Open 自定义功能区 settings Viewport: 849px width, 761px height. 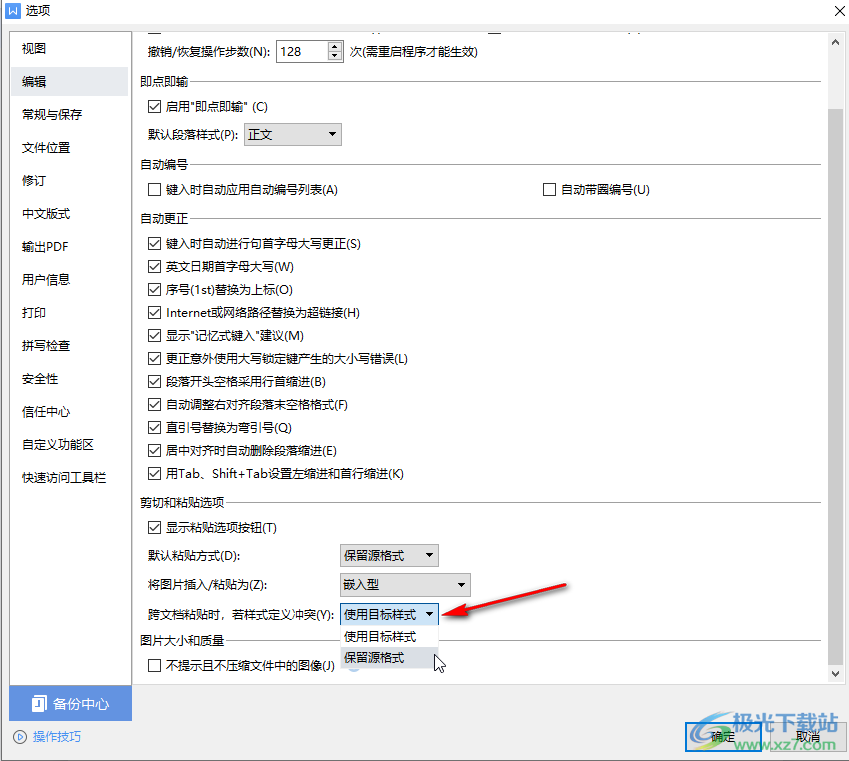click(58, 445)
